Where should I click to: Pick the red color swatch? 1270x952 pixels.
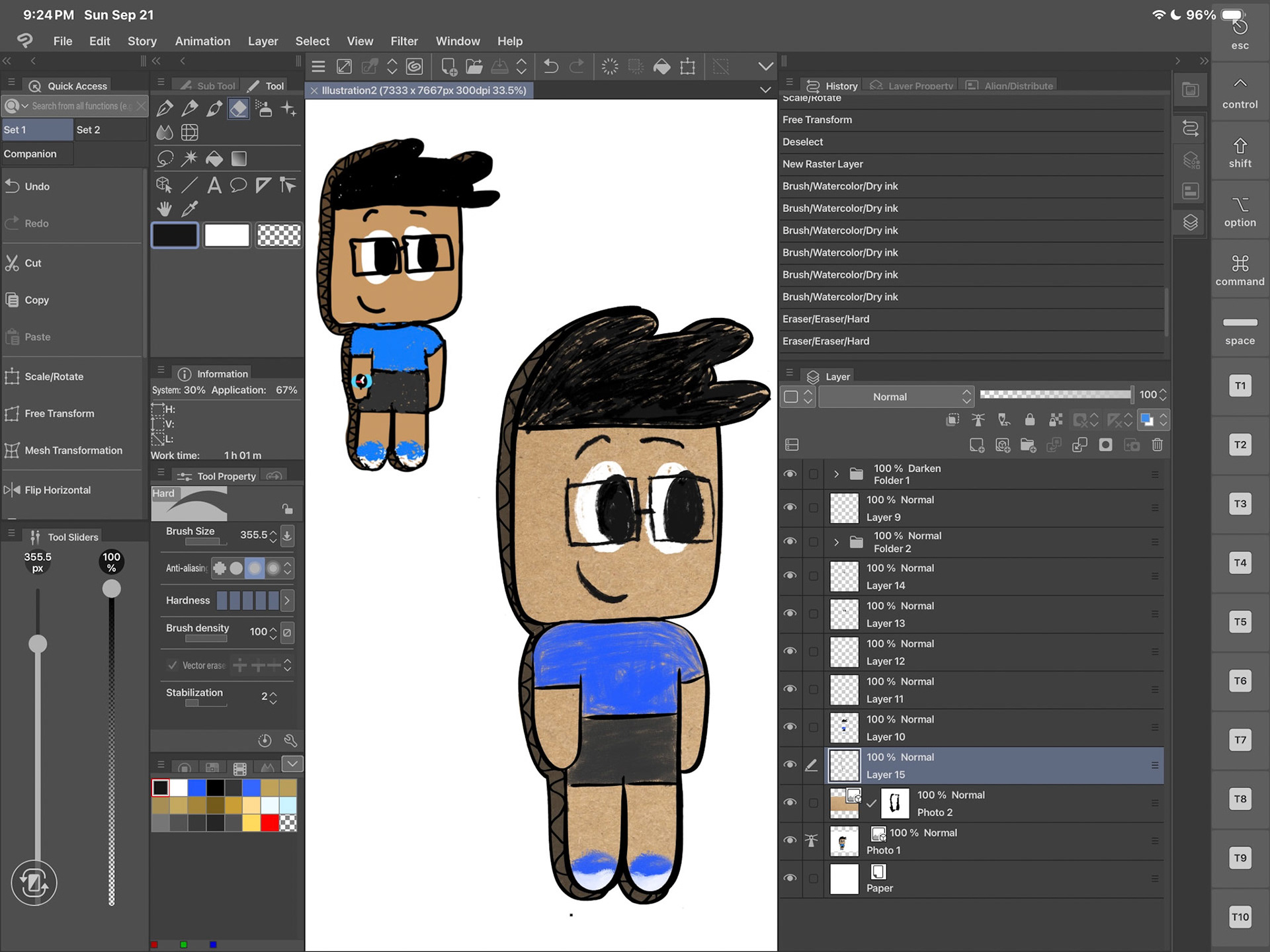point(269,823)
